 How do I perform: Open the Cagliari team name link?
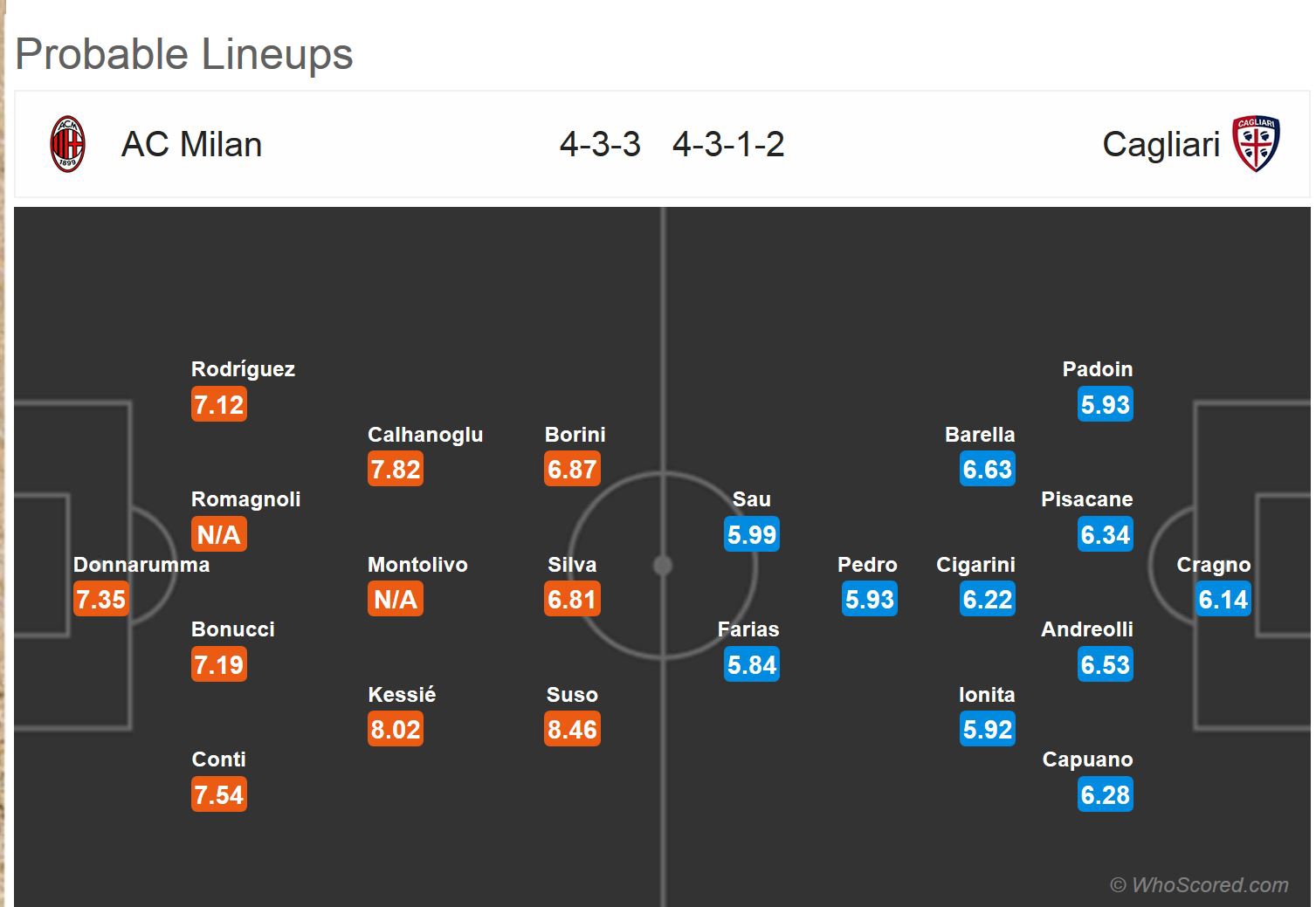1161,145
